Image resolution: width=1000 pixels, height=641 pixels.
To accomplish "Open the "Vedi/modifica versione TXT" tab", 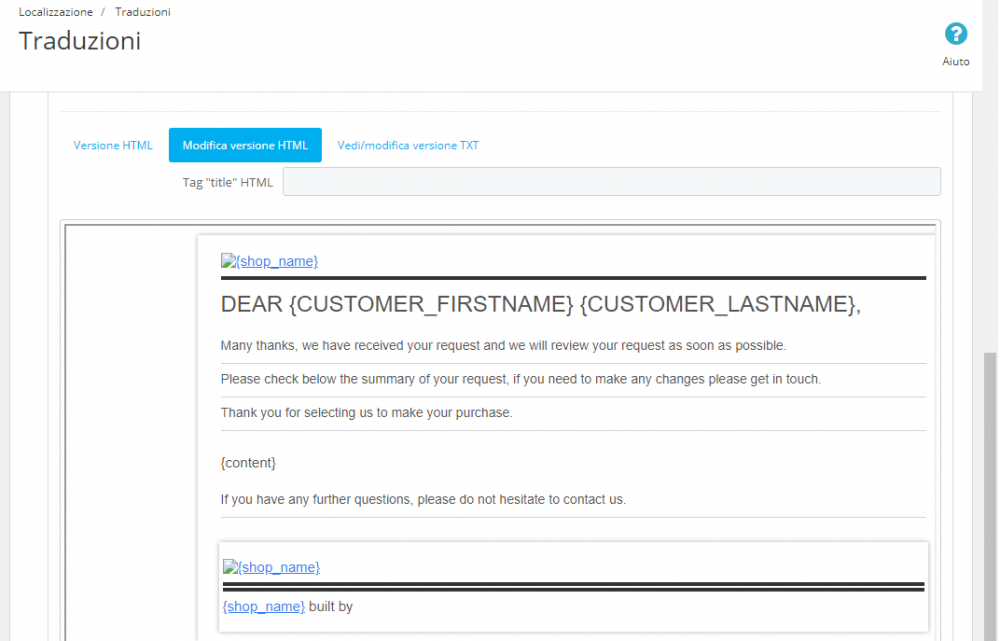I will [x=407, y=145].
